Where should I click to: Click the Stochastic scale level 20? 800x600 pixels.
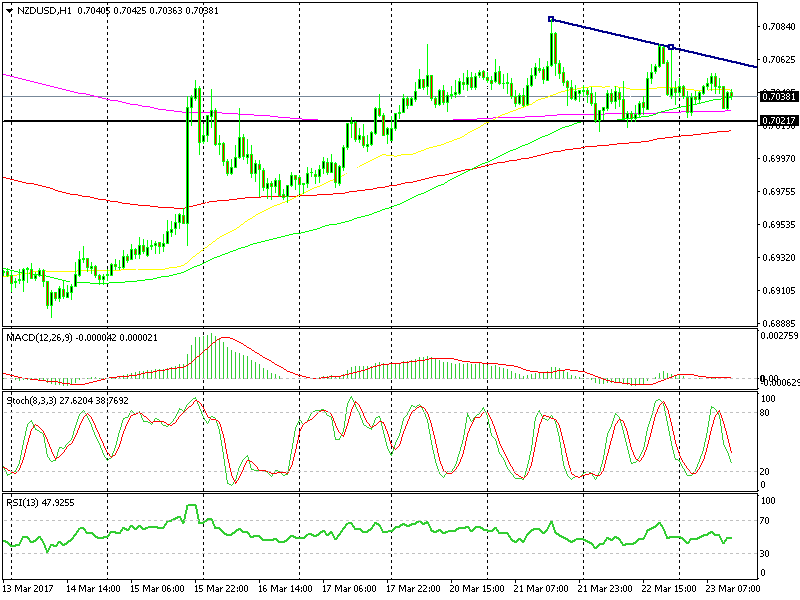765,472
